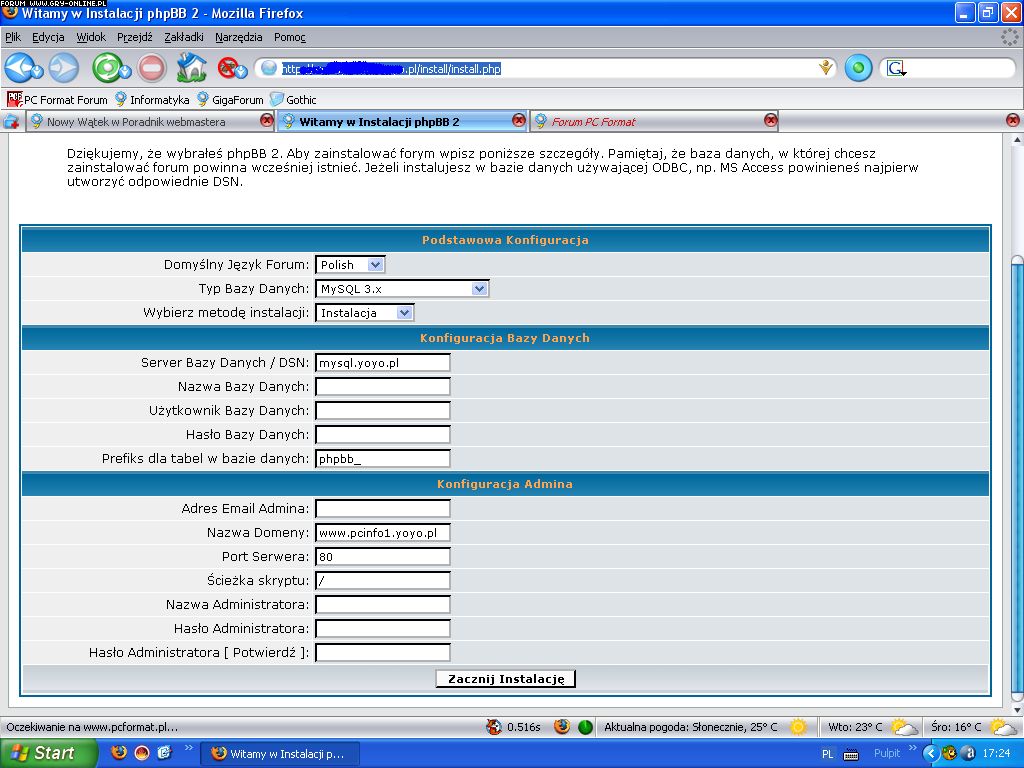Viewport: 1024px width, 768px height.
Task: Open a new tab with the tab bar icon
Action: tap(11, 121)
